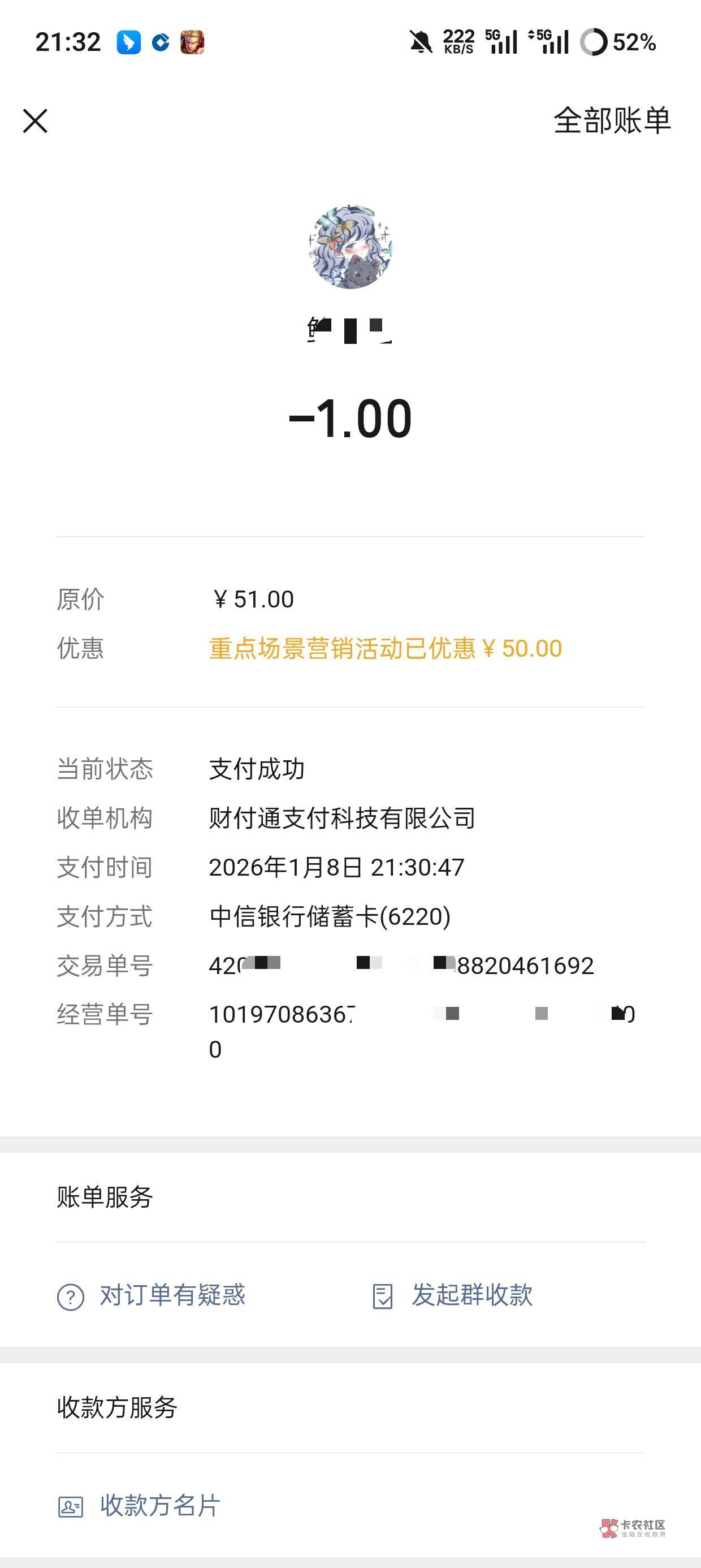Tap the 交易单号 transaction number
The height and width of the screenshot is (1568, 701).
[401, 966]
